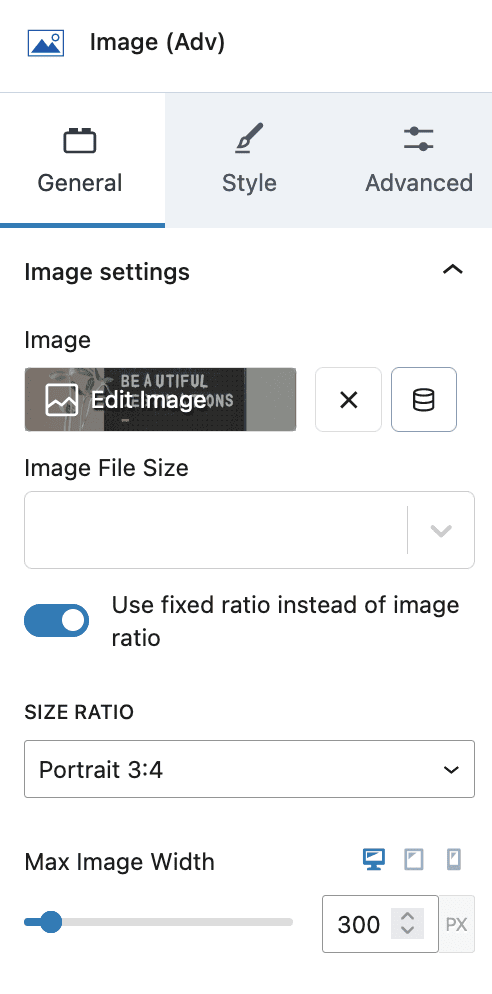
Task: Open the Image File Size dropdown
Action: pos(249,530)
